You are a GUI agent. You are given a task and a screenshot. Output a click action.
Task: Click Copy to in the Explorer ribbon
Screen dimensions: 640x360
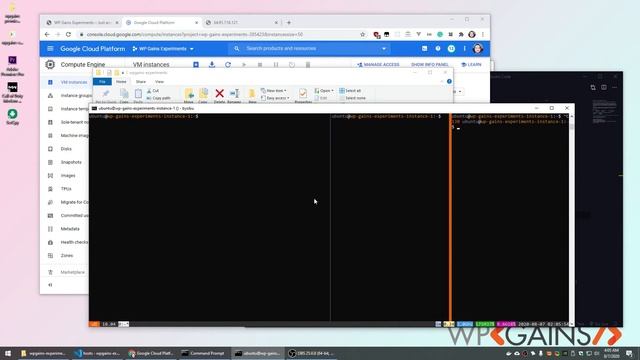[203, 96]
